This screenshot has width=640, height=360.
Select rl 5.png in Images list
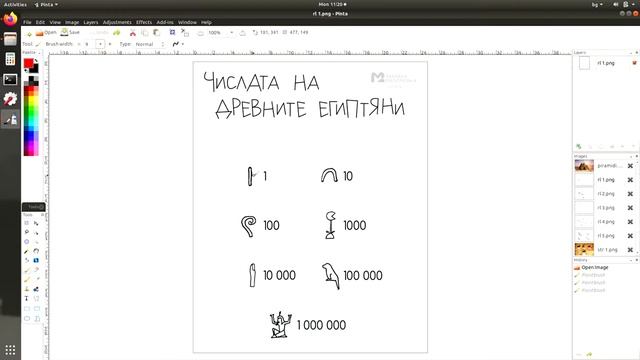click(606, 236)
